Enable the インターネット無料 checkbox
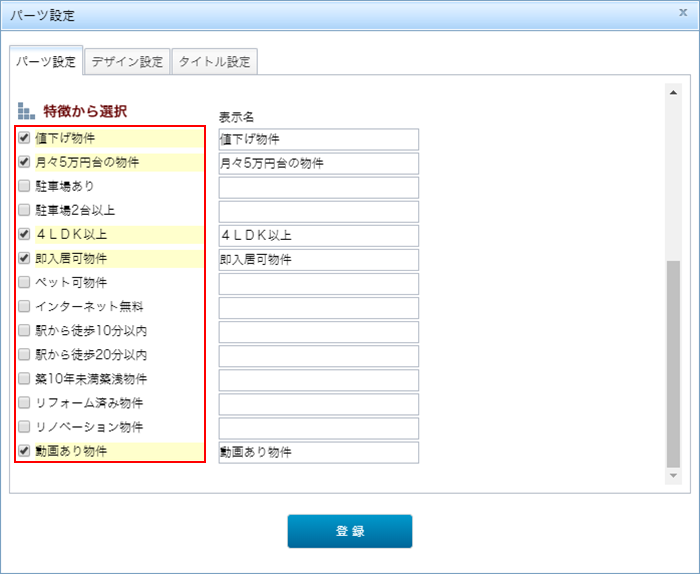 [24, 307]
